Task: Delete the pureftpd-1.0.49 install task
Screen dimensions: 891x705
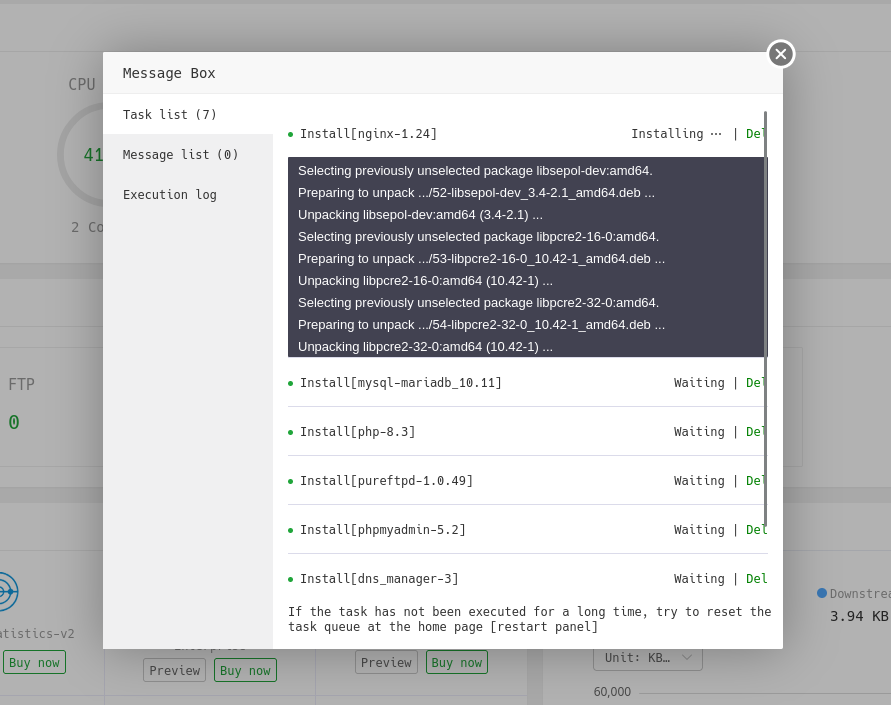Action: point(756,481)
